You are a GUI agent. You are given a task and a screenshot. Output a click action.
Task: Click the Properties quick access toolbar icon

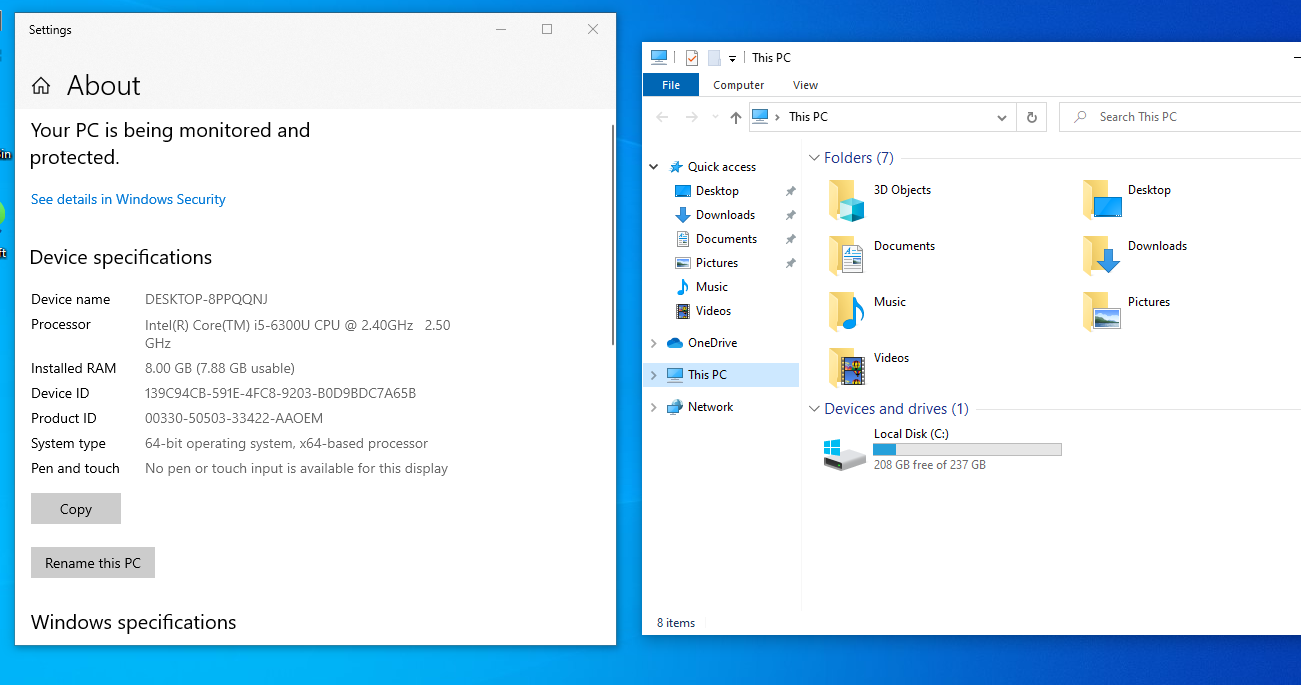click(692, 58)
